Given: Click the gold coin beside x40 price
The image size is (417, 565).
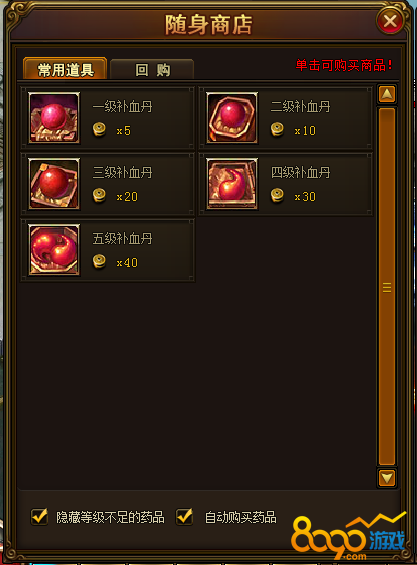Looking at the screenshot, I should (99, 261).
